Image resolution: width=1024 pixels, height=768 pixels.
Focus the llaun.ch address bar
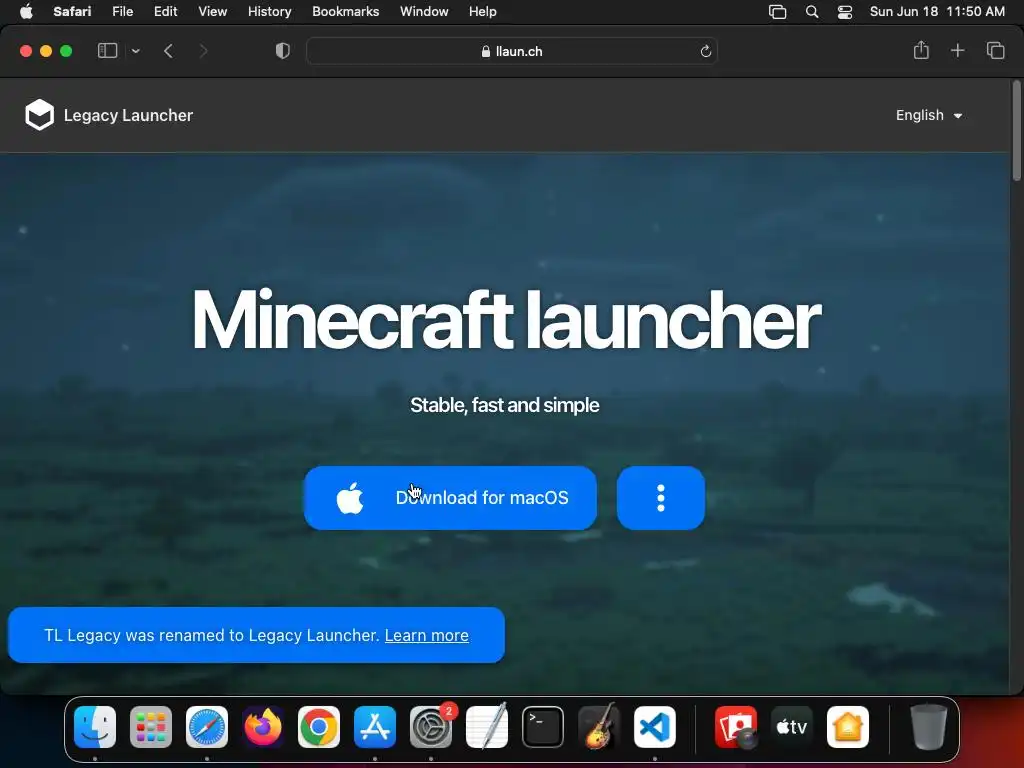[x=512, y=51]
